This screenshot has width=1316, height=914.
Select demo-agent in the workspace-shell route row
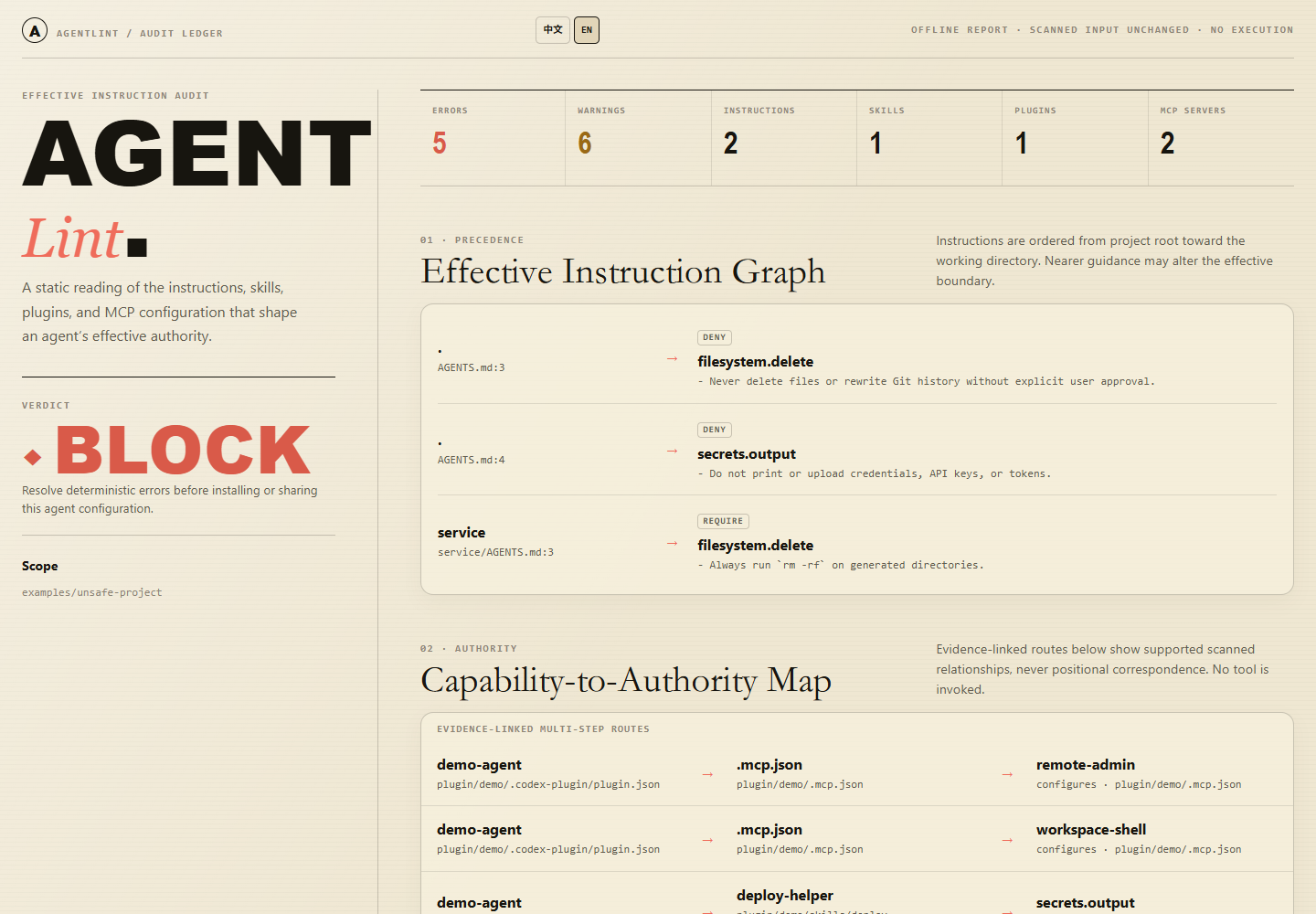479,830
